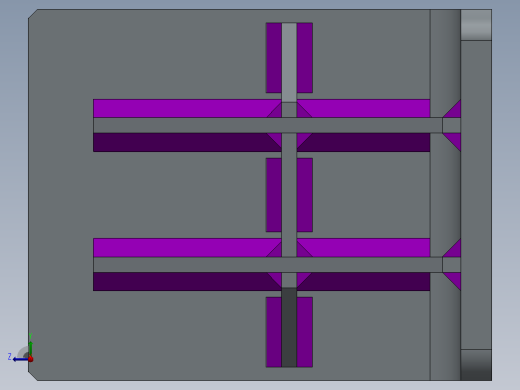Select the bottom dark shaft segment
Screen dimensions: 520x390
pyautogui.click(x=289, y=327)
